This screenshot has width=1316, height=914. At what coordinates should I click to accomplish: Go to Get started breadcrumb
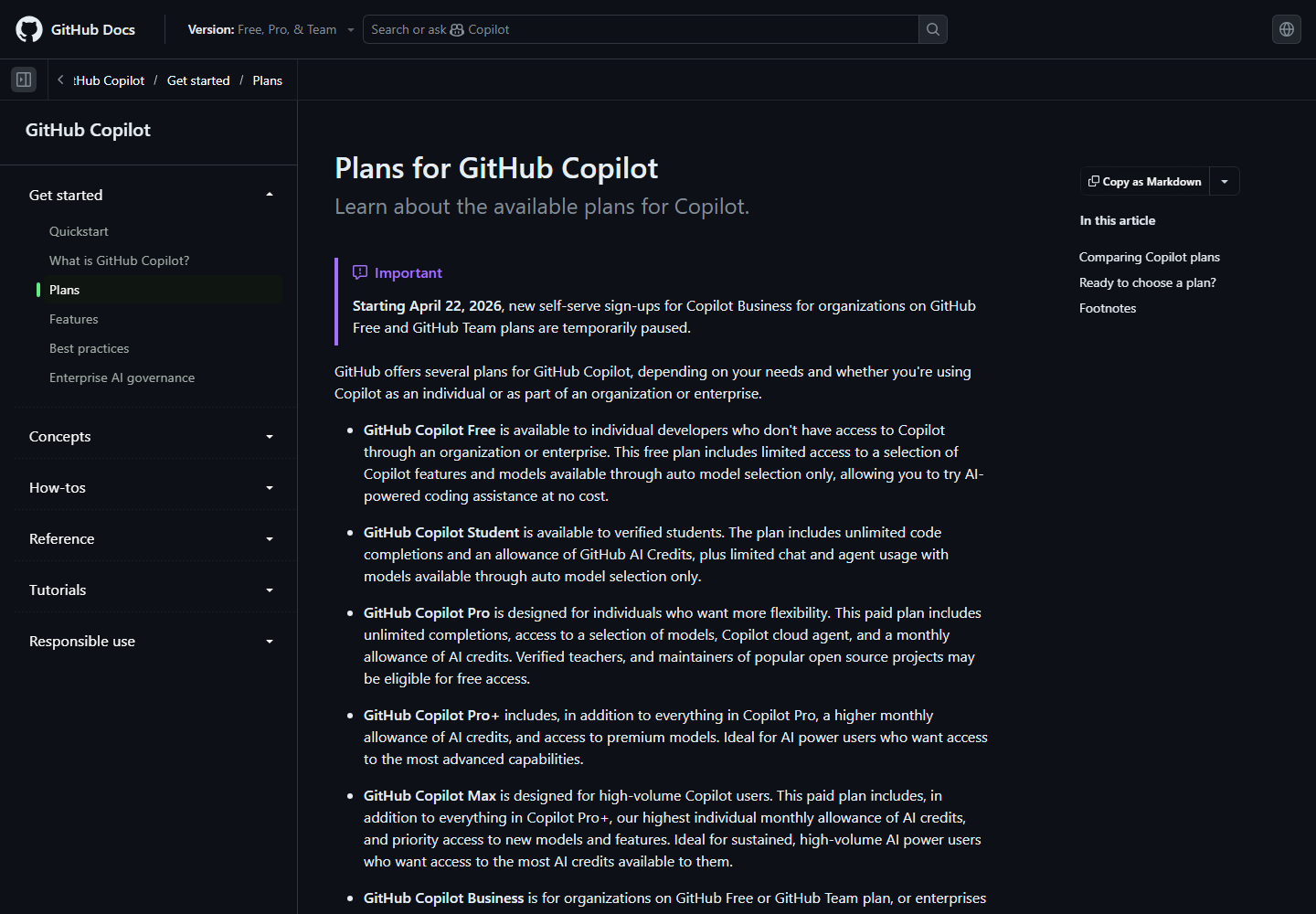tap(198, 80)
